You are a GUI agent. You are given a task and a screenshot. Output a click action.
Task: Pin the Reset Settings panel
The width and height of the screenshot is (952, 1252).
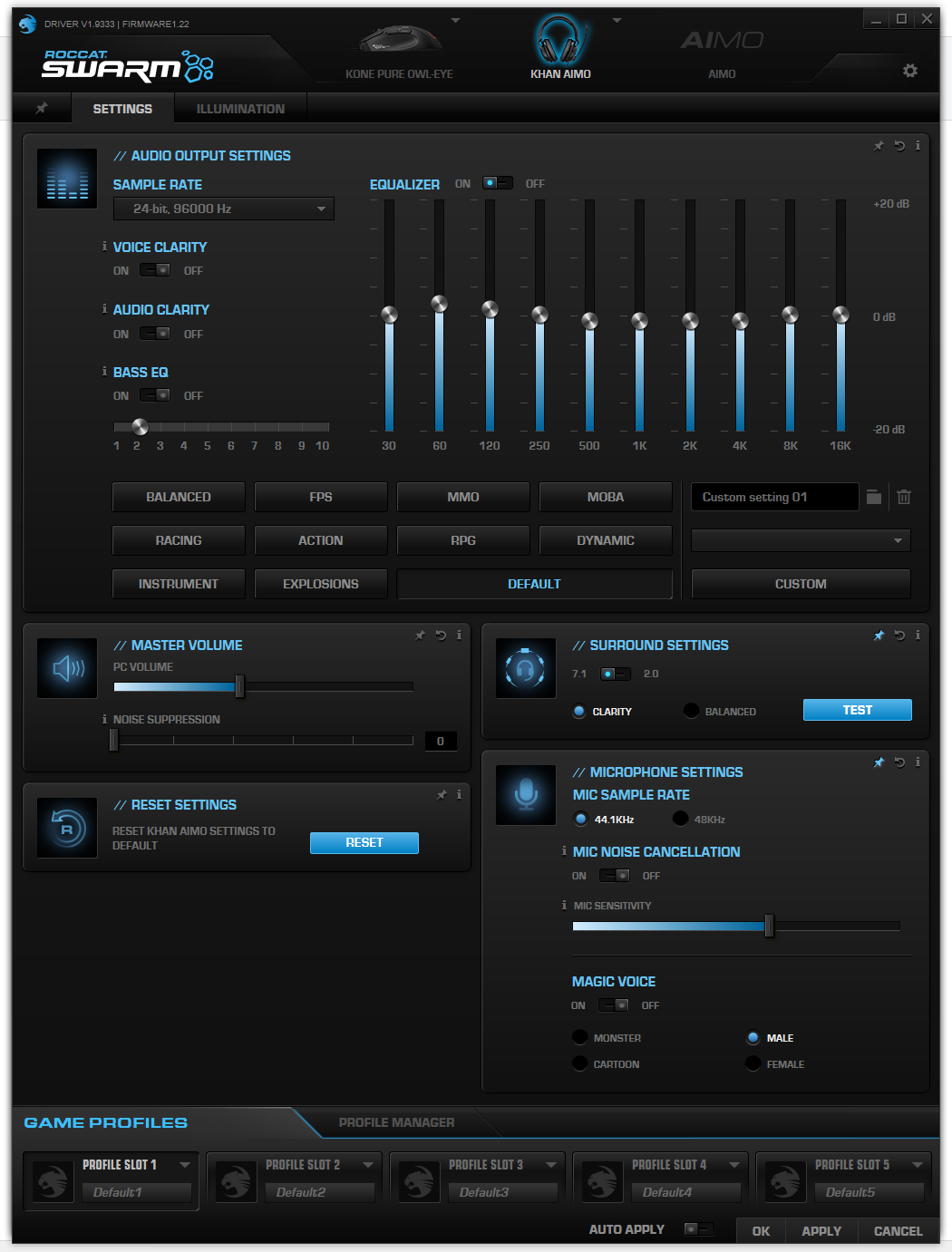(442, 795)
